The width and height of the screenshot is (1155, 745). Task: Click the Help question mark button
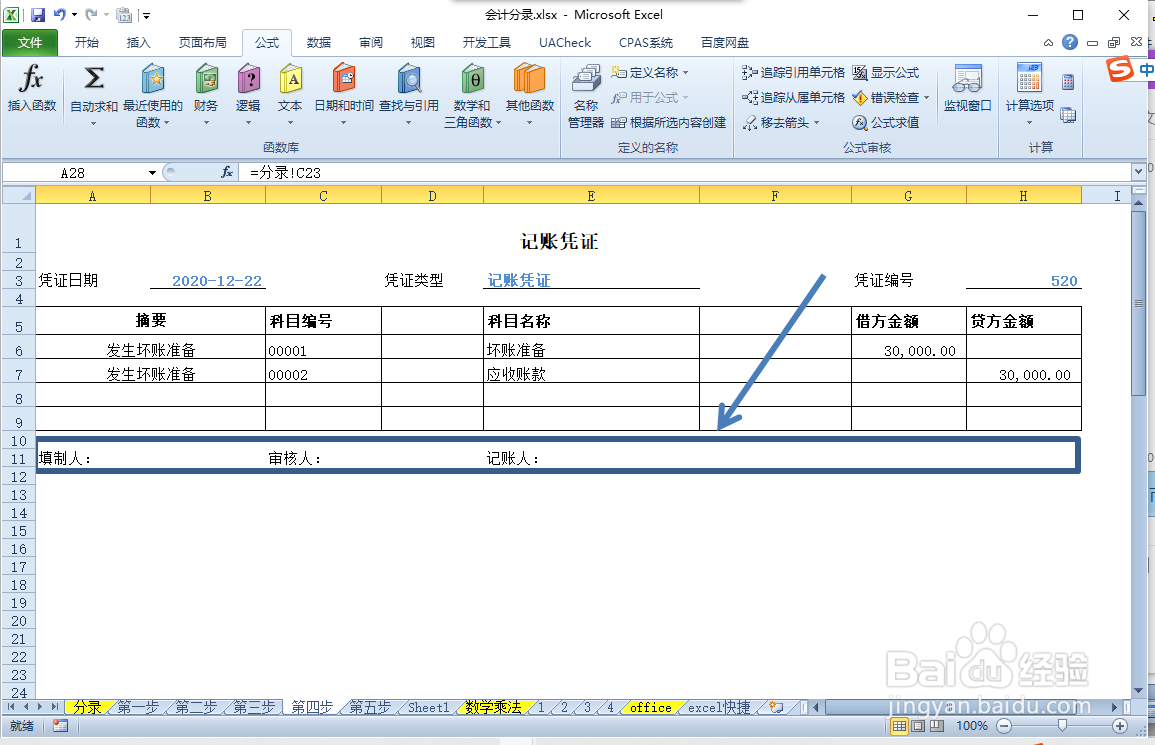click(1070, 42)
